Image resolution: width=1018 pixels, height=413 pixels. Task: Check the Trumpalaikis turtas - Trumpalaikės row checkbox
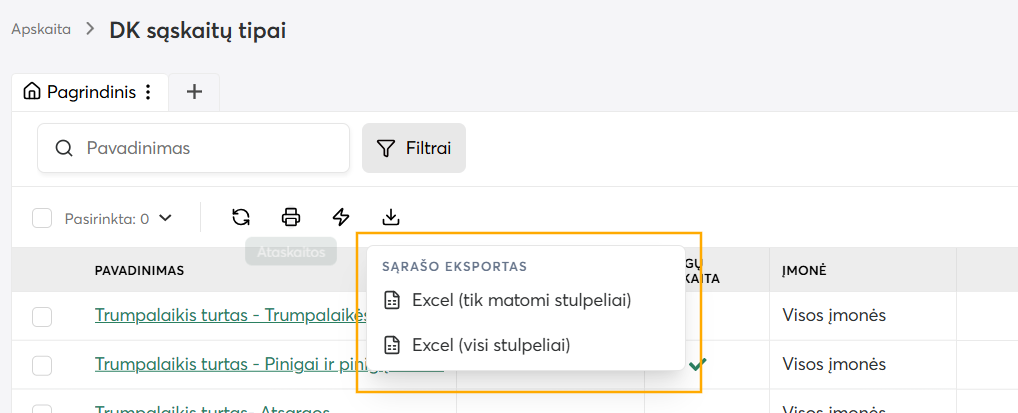tap(42, 317)
